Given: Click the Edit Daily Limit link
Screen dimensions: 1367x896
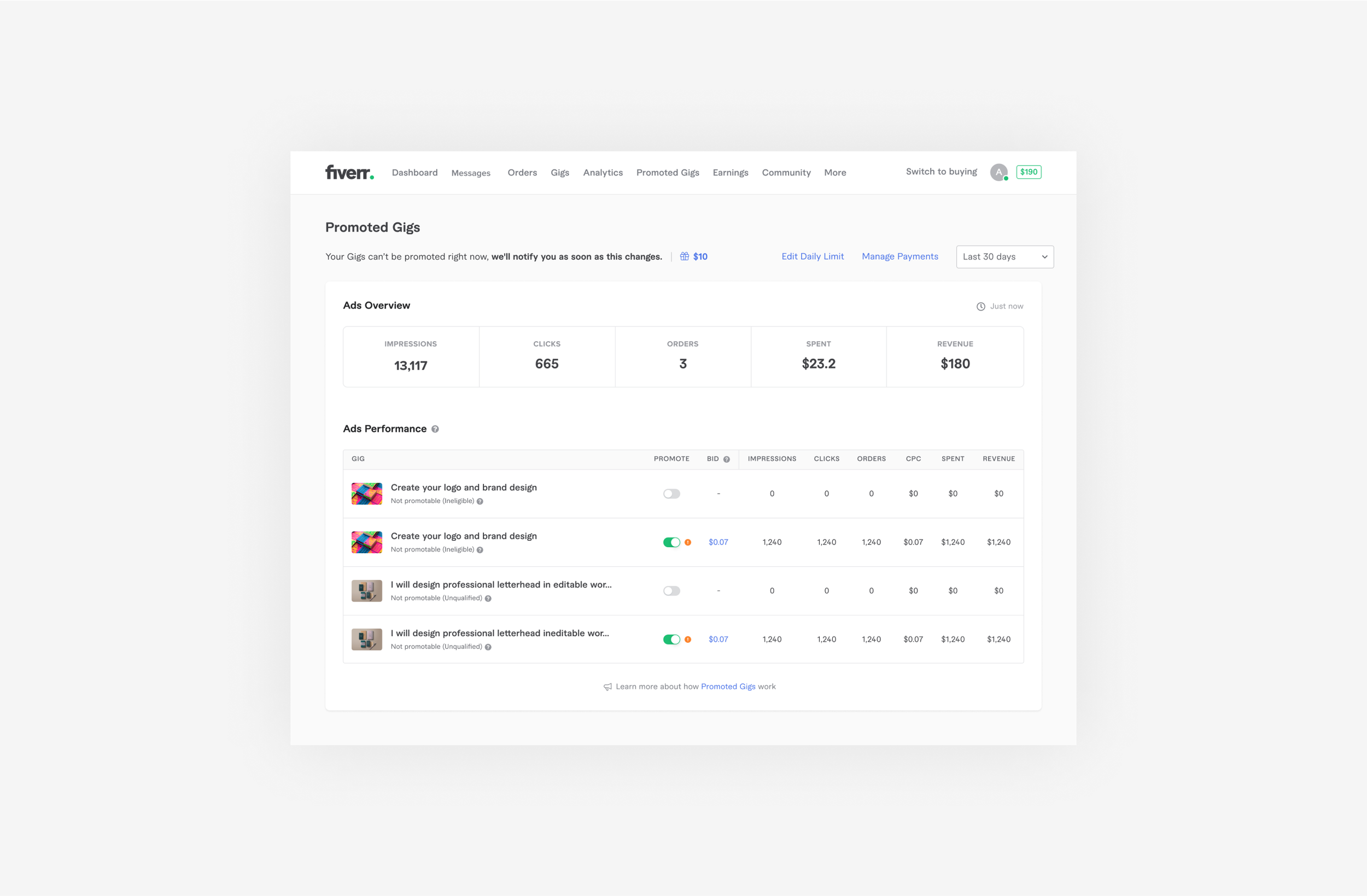Looking at the screenshot, I should click(x=812, y=256).
